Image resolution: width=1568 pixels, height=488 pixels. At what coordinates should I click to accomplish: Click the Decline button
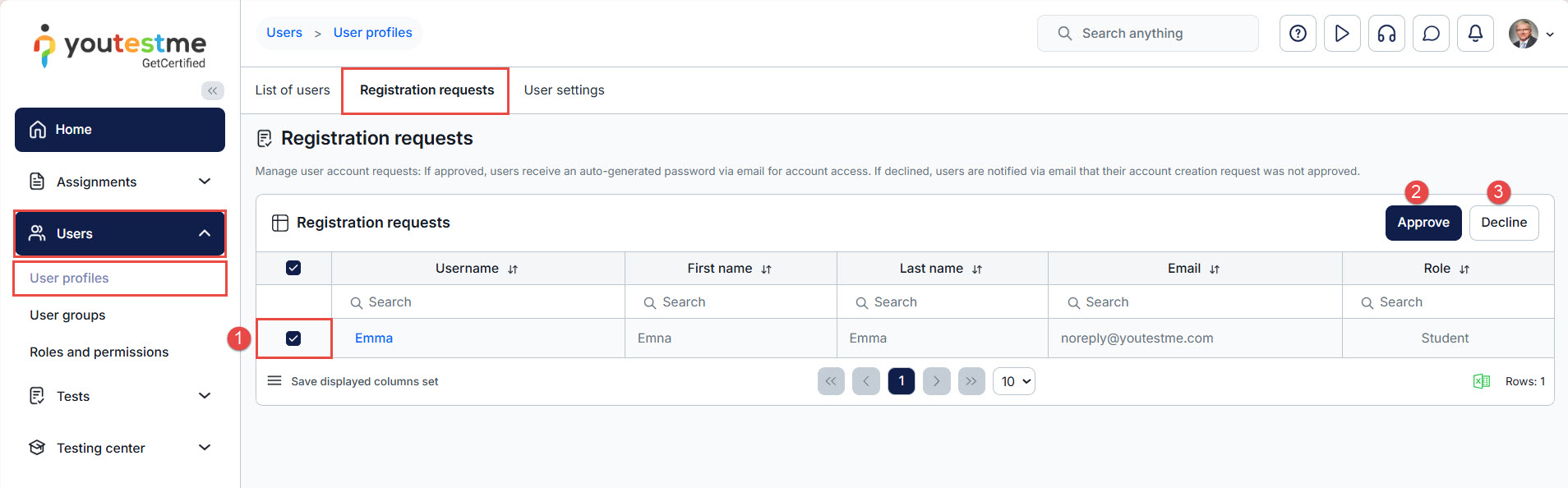point(1503,223)
